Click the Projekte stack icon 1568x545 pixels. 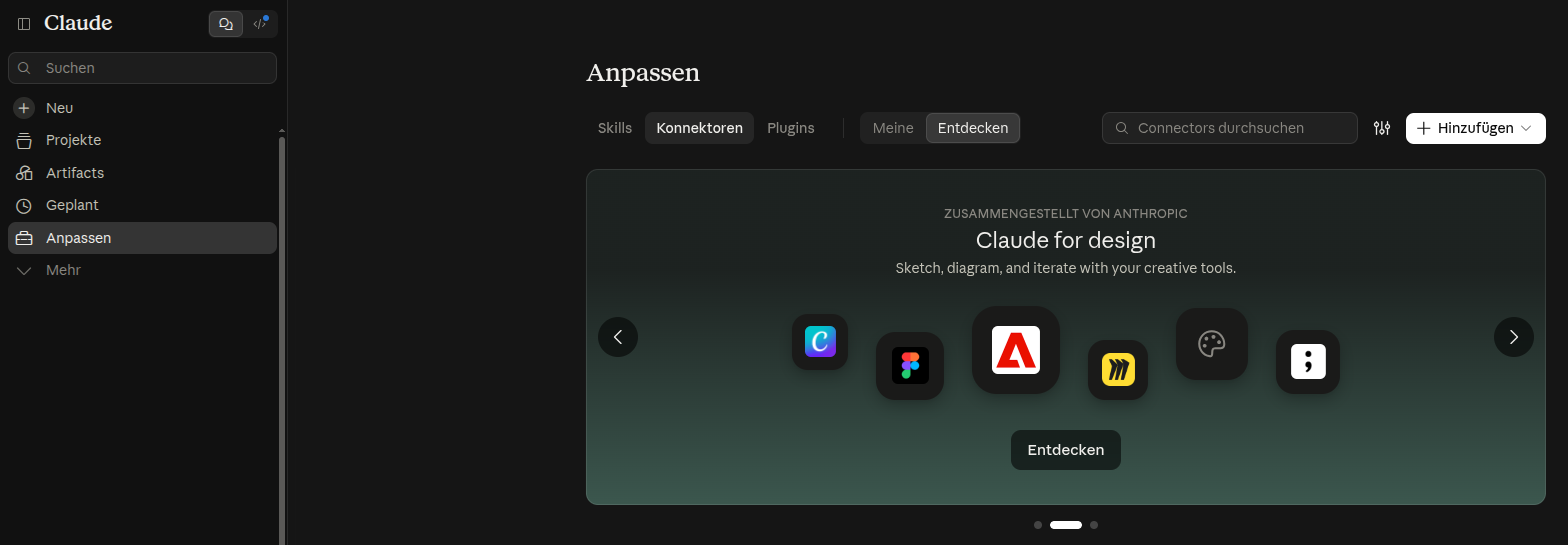25,140
